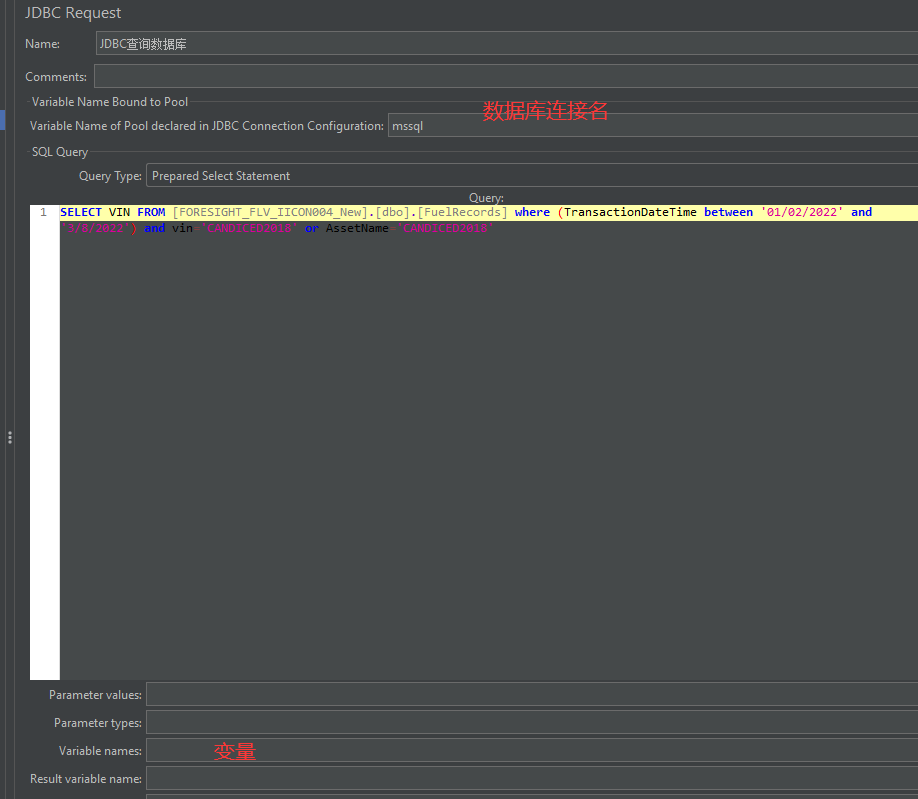Click the Name field showing JDBC查询数据库
The height and width of the screenshot is (799, 918).
300,43
